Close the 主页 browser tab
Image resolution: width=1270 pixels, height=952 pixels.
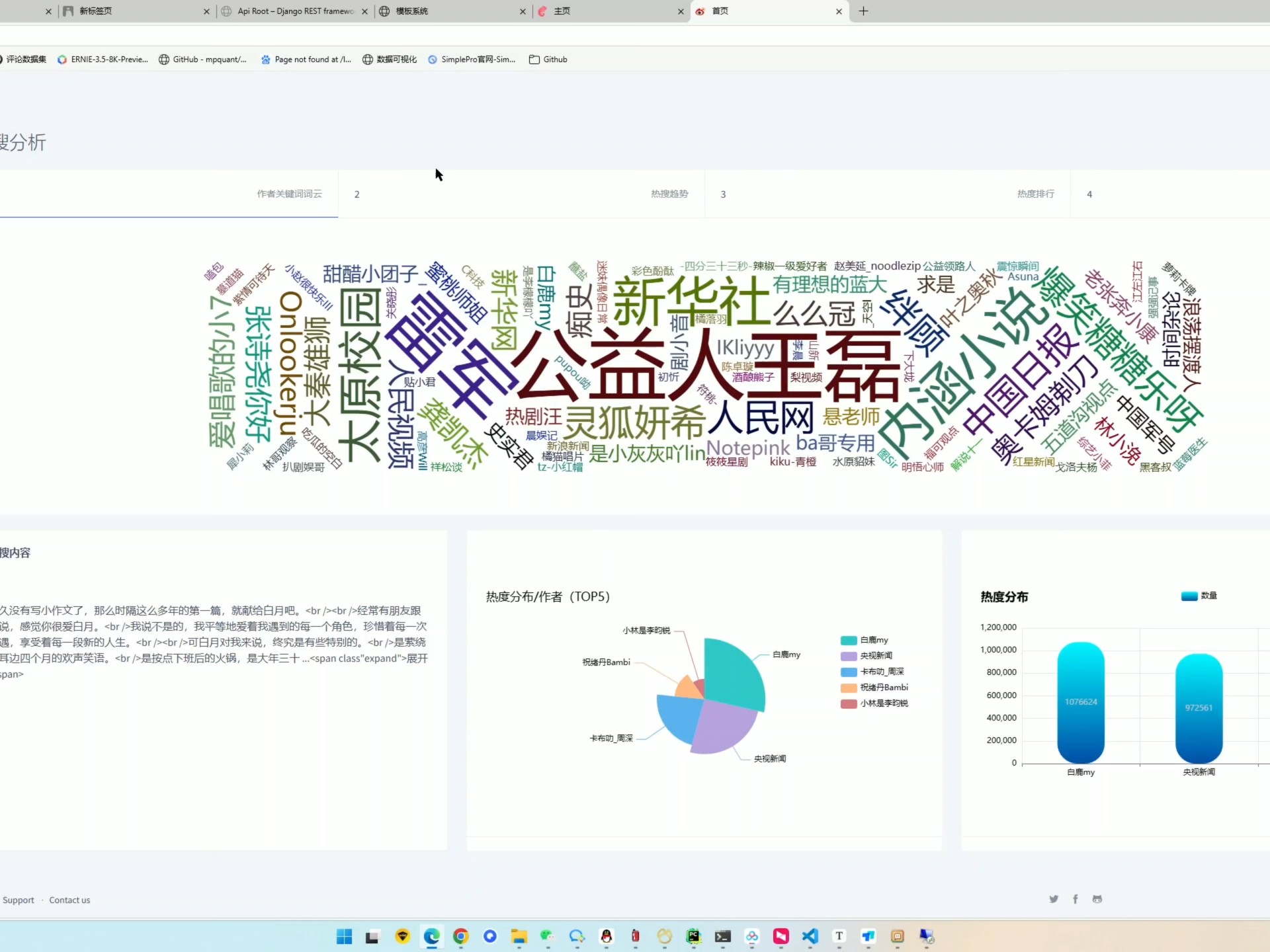point(681,11)
